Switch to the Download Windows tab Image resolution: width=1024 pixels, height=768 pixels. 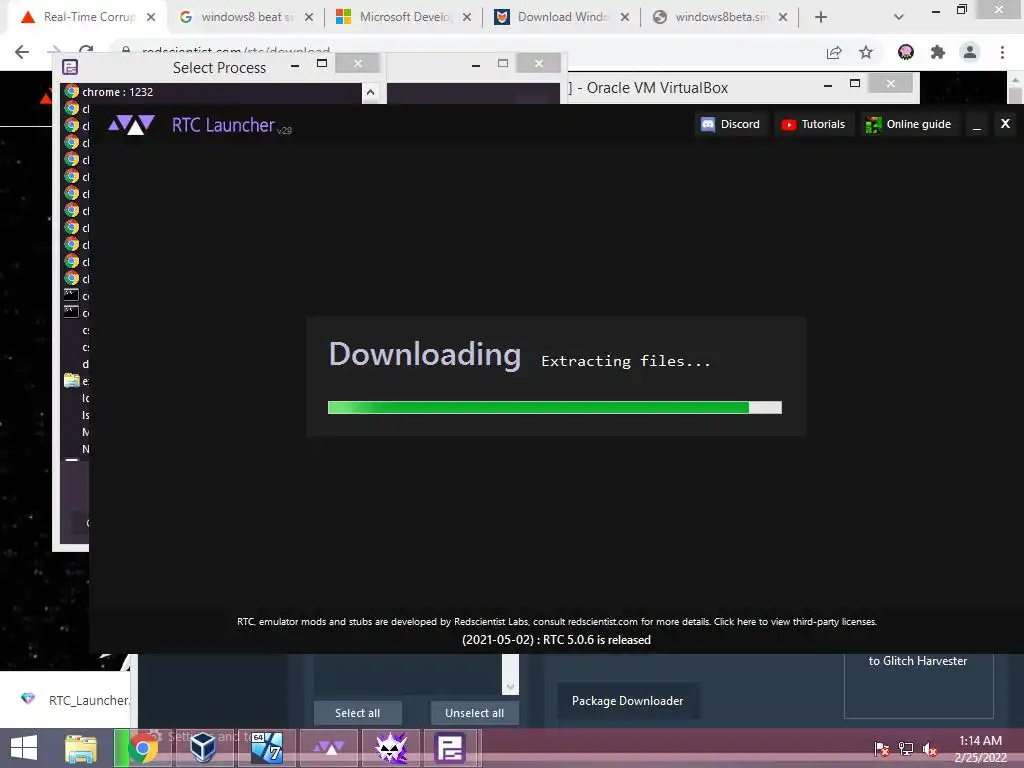[x=561, y=17]
